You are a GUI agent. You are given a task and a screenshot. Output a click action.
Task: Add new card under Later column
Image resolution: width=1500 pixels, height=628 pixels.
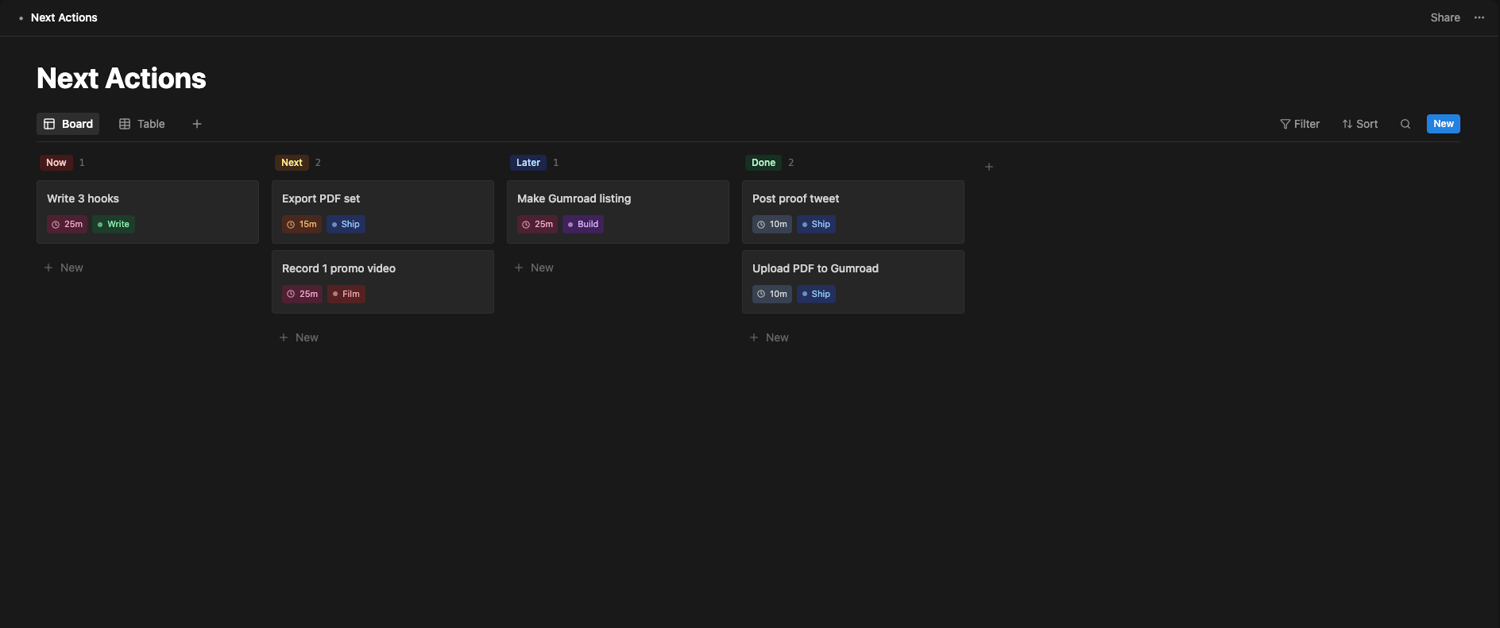point(534,268)
